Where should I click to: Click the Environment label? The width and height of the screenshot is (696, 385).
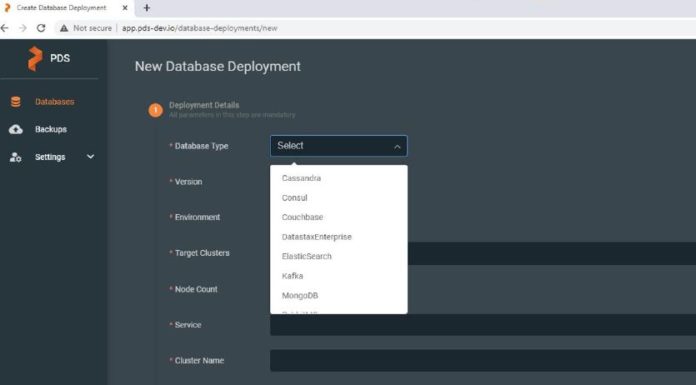[x=197, y=217]
